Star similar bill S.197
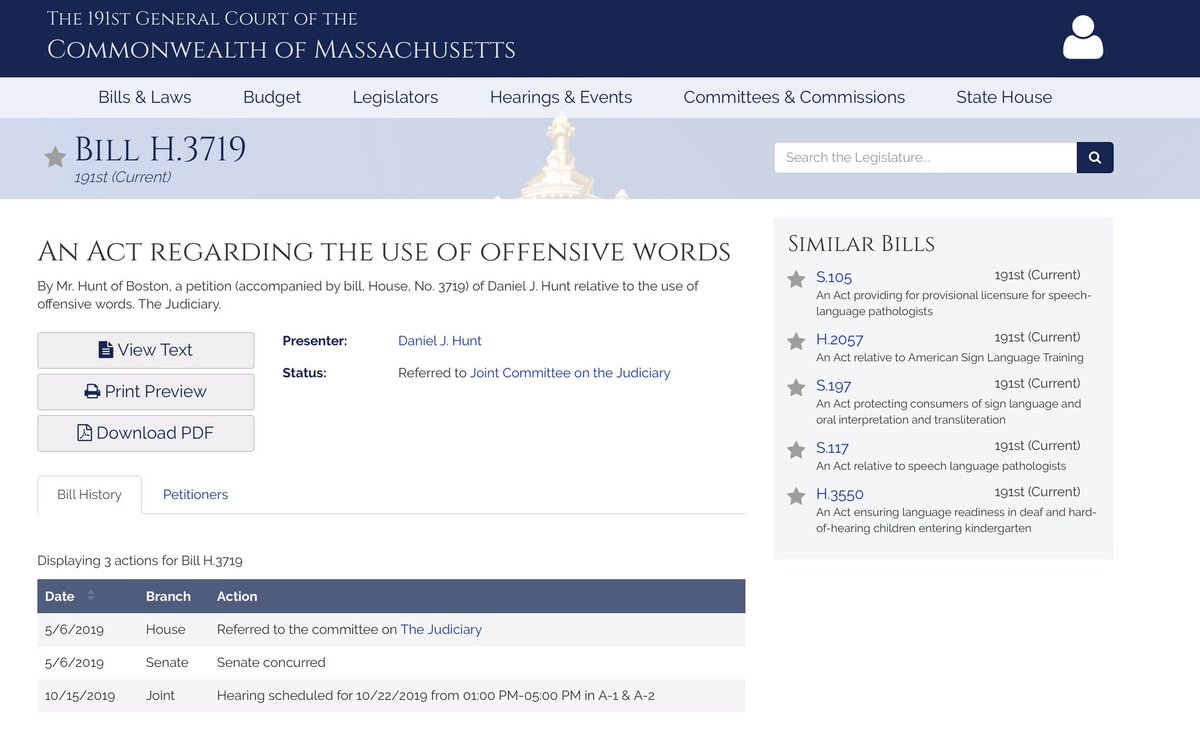Image resolution: width=1200 pixels, height=731 pixels. point(796,387)
